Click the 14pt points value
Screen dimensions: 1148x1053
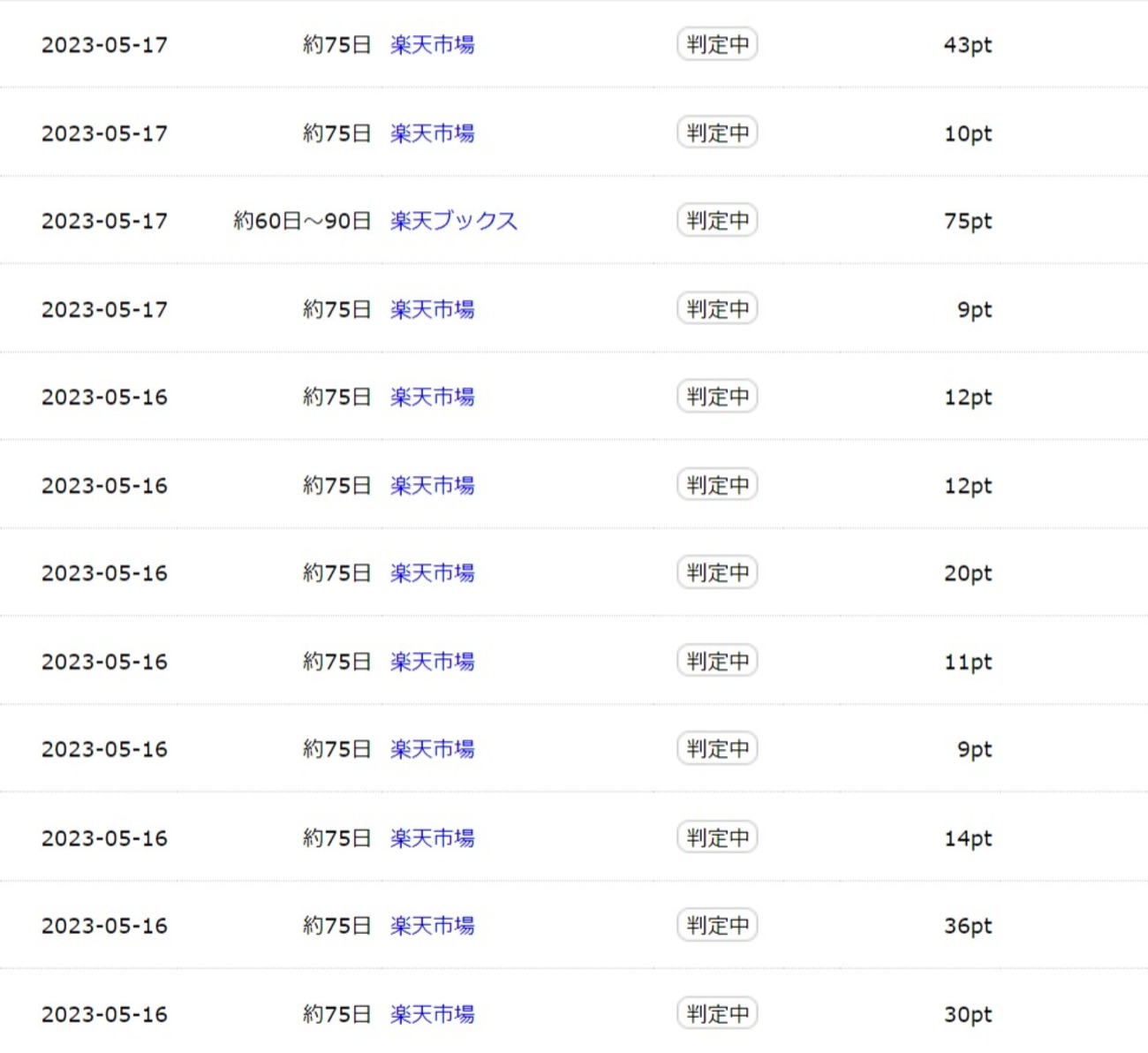point(967,838)
